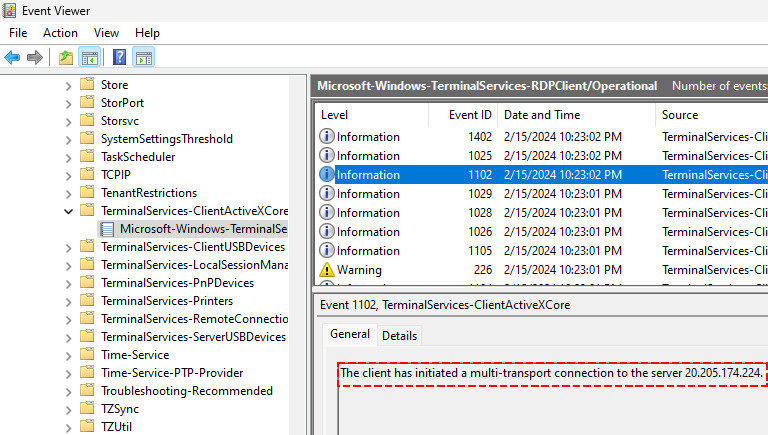Open the View menu
Screen dimensions: 768x435
click(106, 33)
